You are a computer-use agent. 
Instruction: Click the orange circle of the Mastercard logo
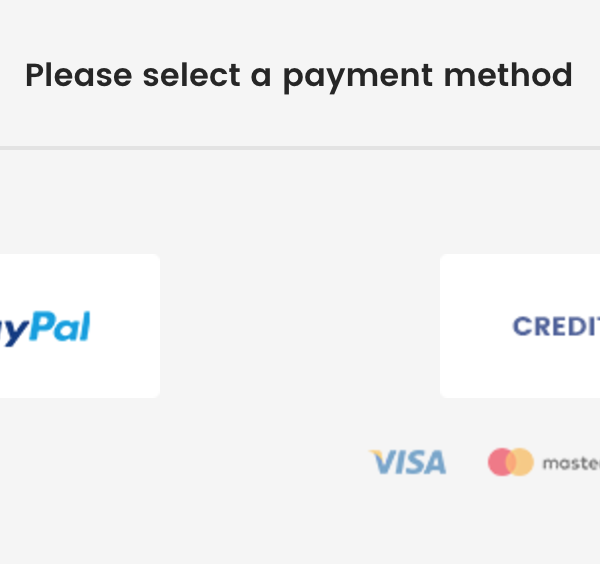click(522, 462)
